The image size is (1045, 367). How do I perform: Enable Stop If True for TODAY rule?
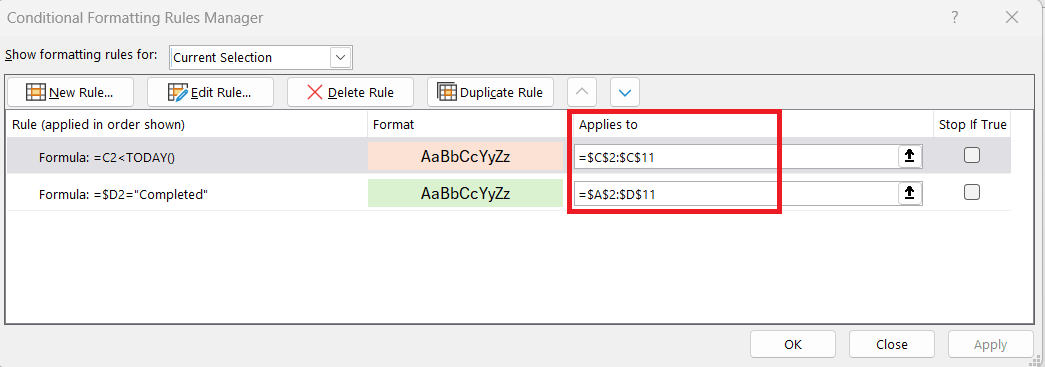pyautogui.click(x=972, y=155)
